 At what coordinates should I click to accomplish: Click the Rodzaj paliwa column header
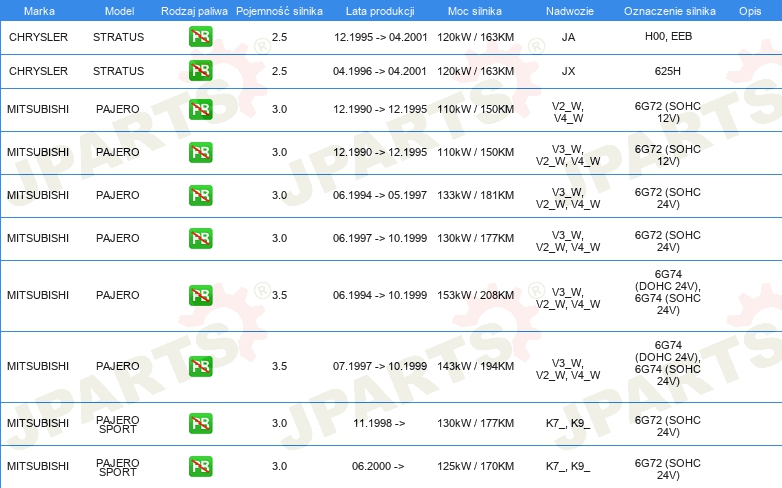tap(194, 11)
